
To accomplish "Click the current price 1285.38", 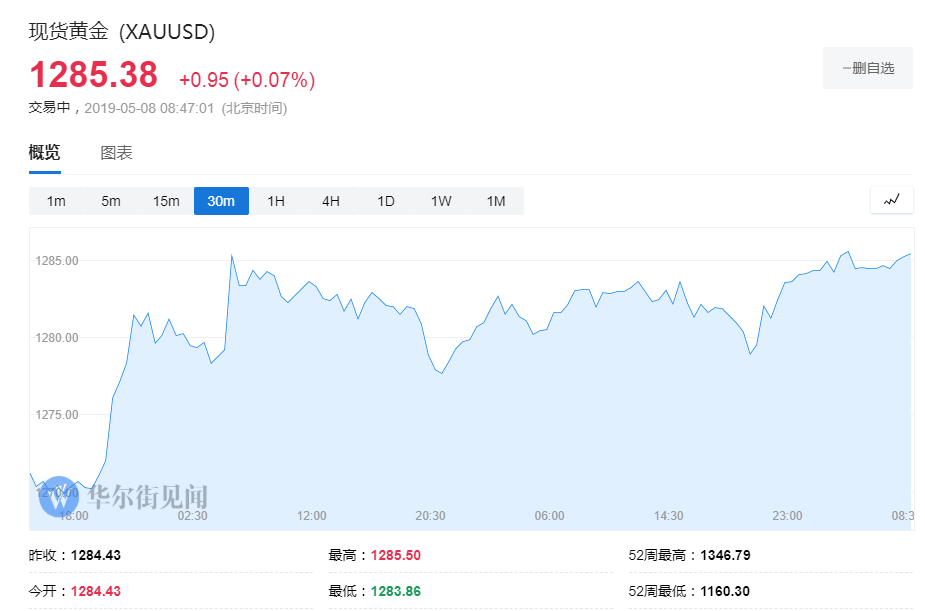I will click(x=92, y=75).
